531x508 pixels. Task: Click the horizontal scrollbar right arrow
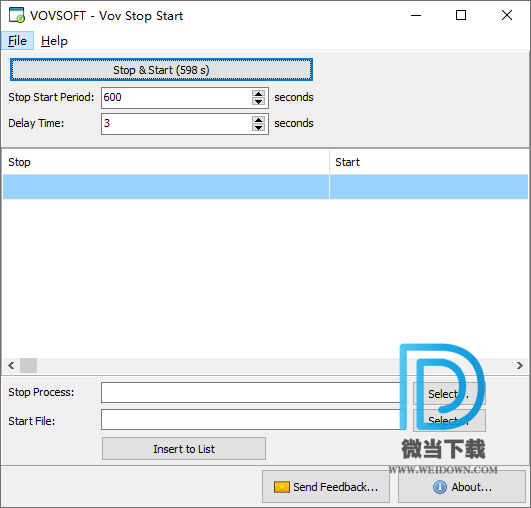520,365
